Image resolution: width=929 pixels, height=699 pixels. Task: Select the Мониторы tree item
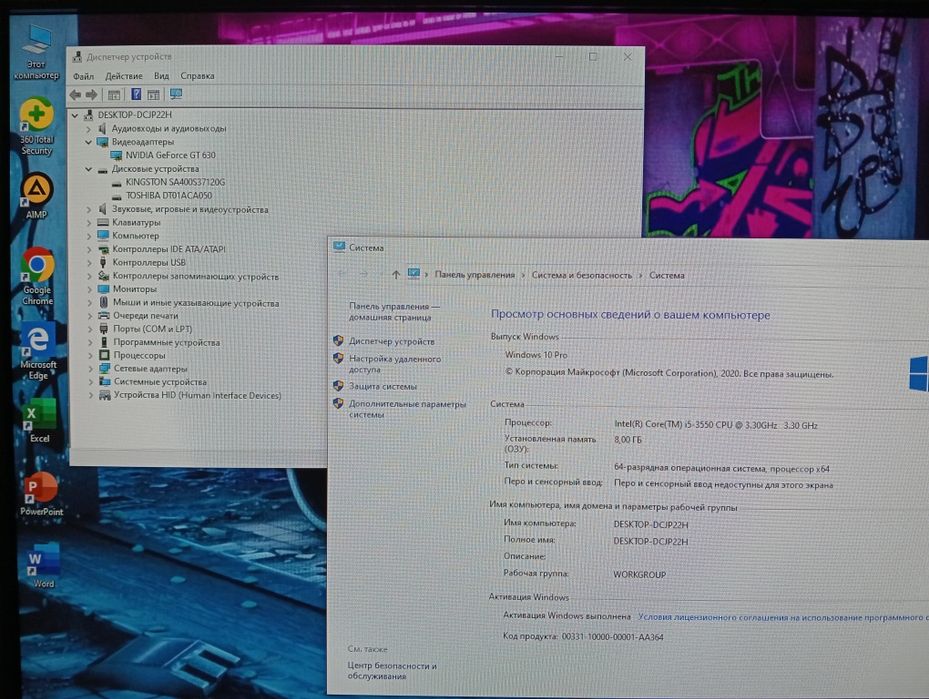(x=134, y=289)
